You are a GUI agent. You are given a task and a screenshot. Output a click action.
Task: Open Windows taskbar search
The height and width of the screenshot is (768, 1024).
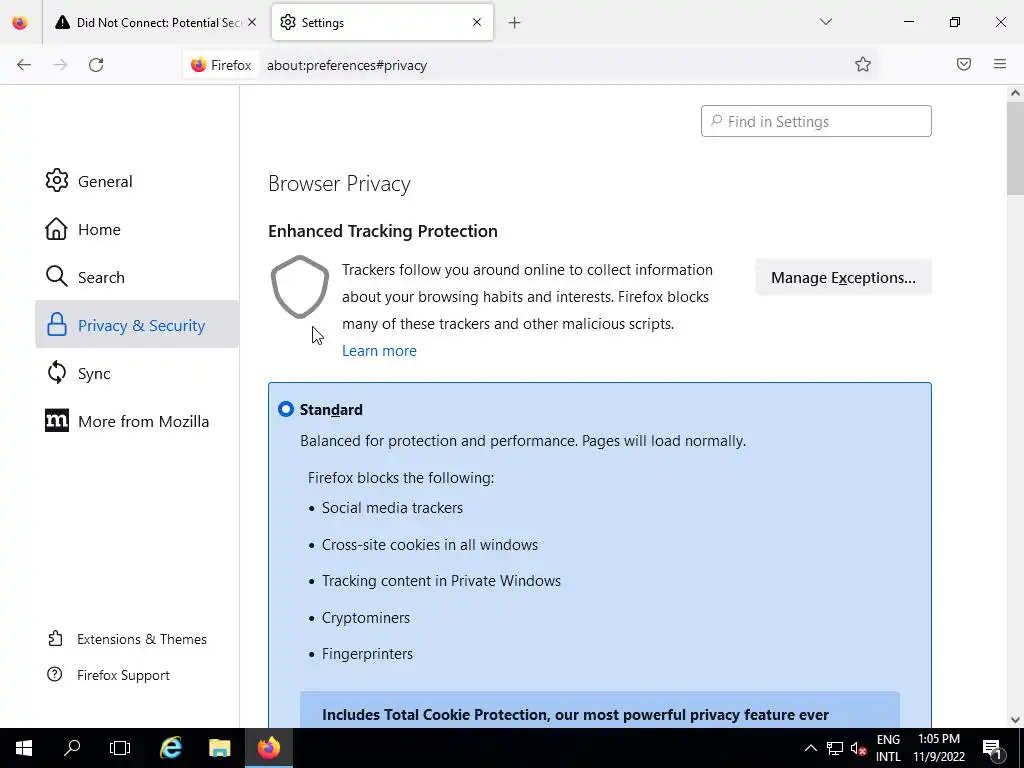pos(72,748)
